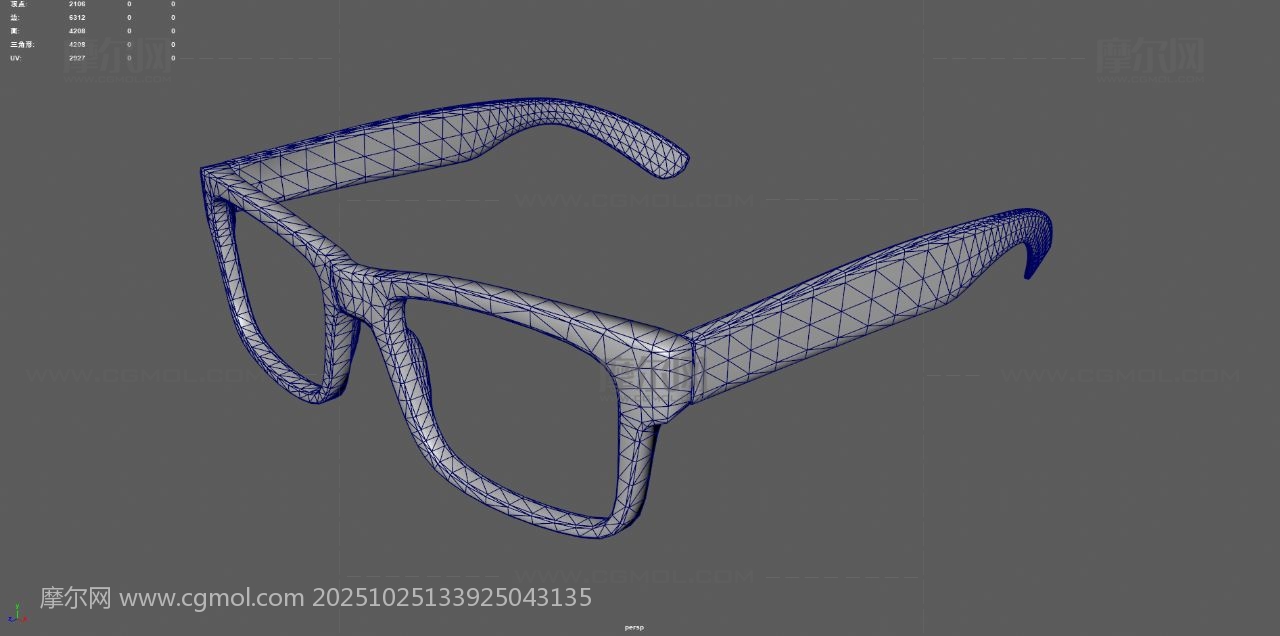This screenshot has width=1280, height=636.
Task: Click the curved ear tip of far temple
Action: 672,161
